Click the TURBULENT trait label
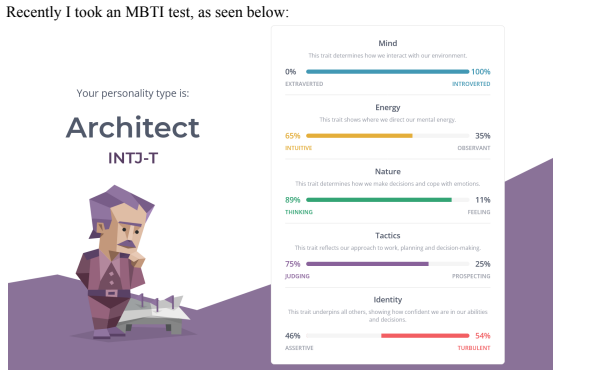Image resolution: width=589 pixels, height=386 pixels. pyautogui.click(x=474, y=348)
